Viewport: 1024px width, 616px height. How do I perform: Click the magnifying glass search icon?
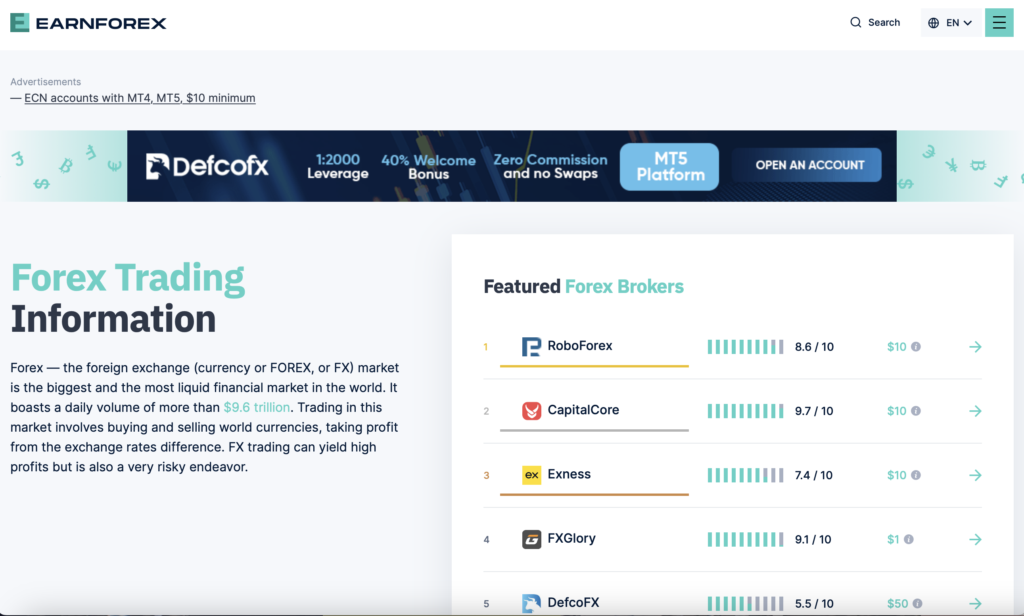pyautogui.click(x=856, y=23)
